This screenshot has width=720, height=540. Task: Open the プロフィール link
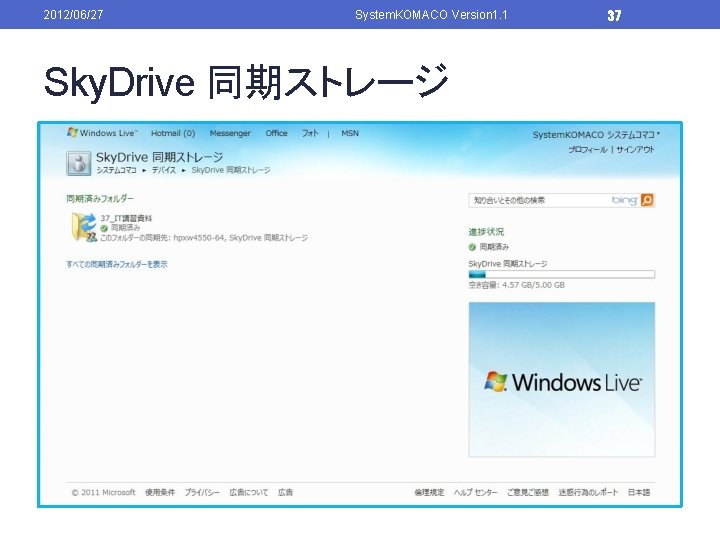point(588,150)
